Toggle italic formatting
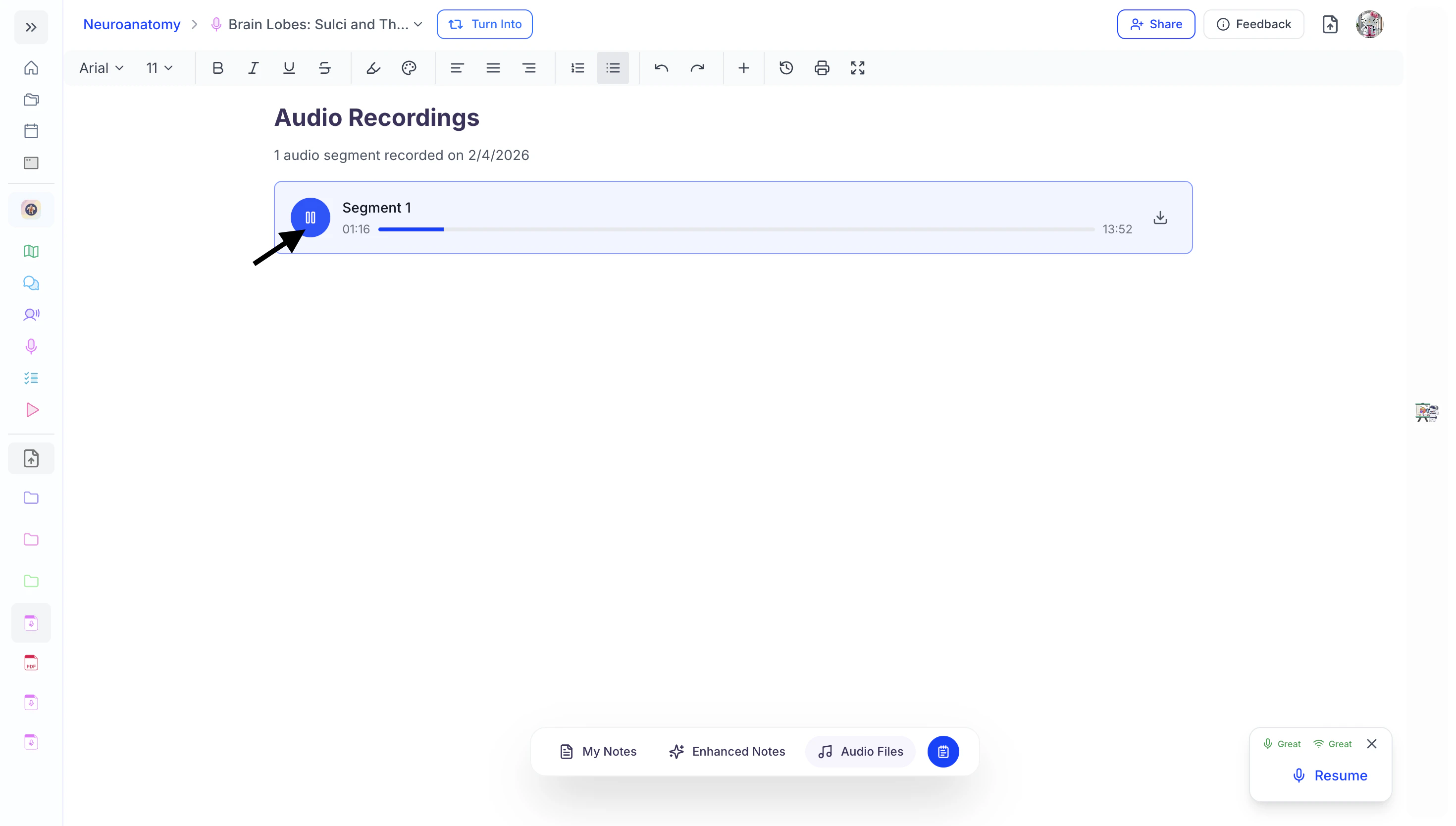 click(x=253, y=68)
